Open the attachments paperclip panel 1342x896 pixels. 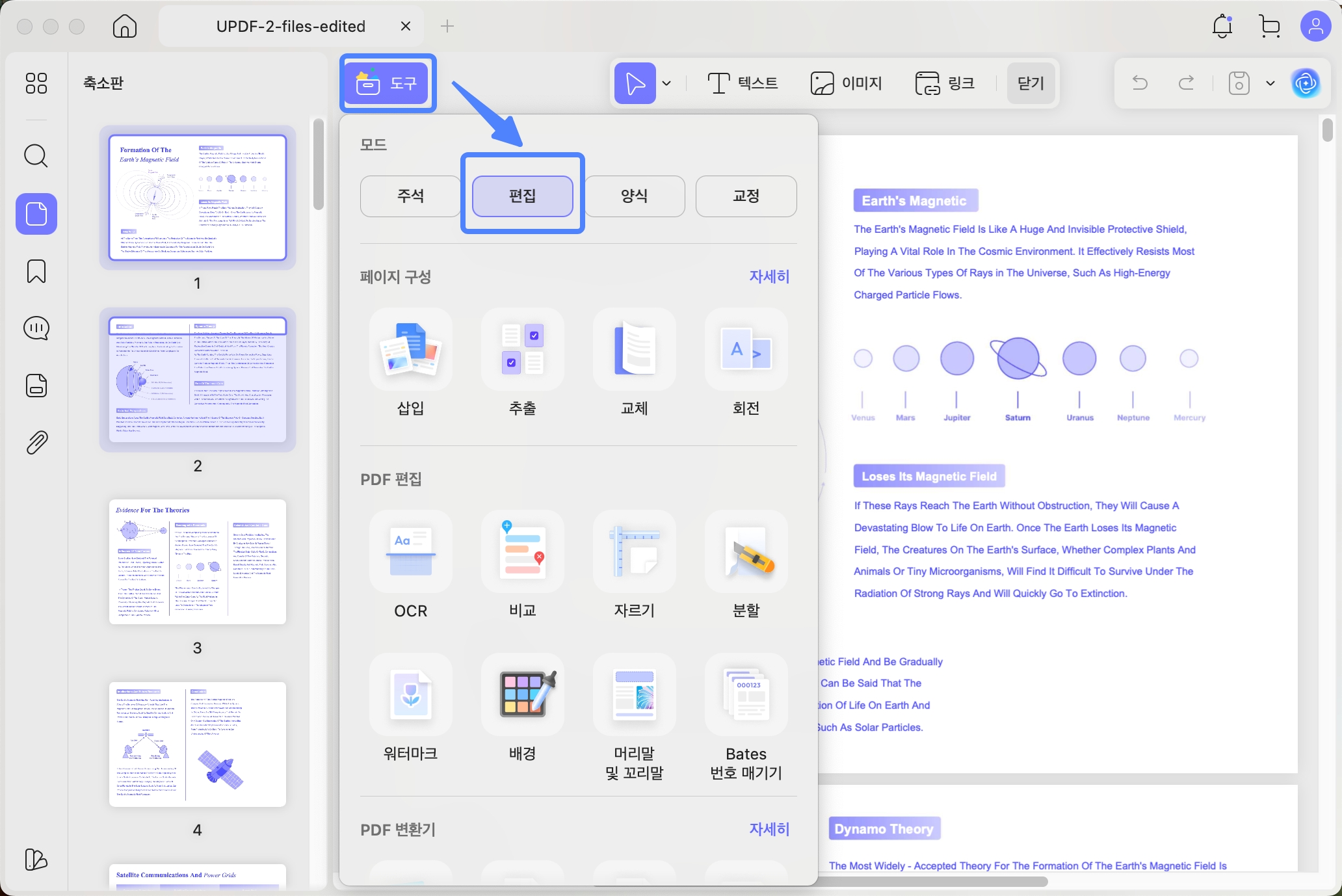click(x=36, y=443)
